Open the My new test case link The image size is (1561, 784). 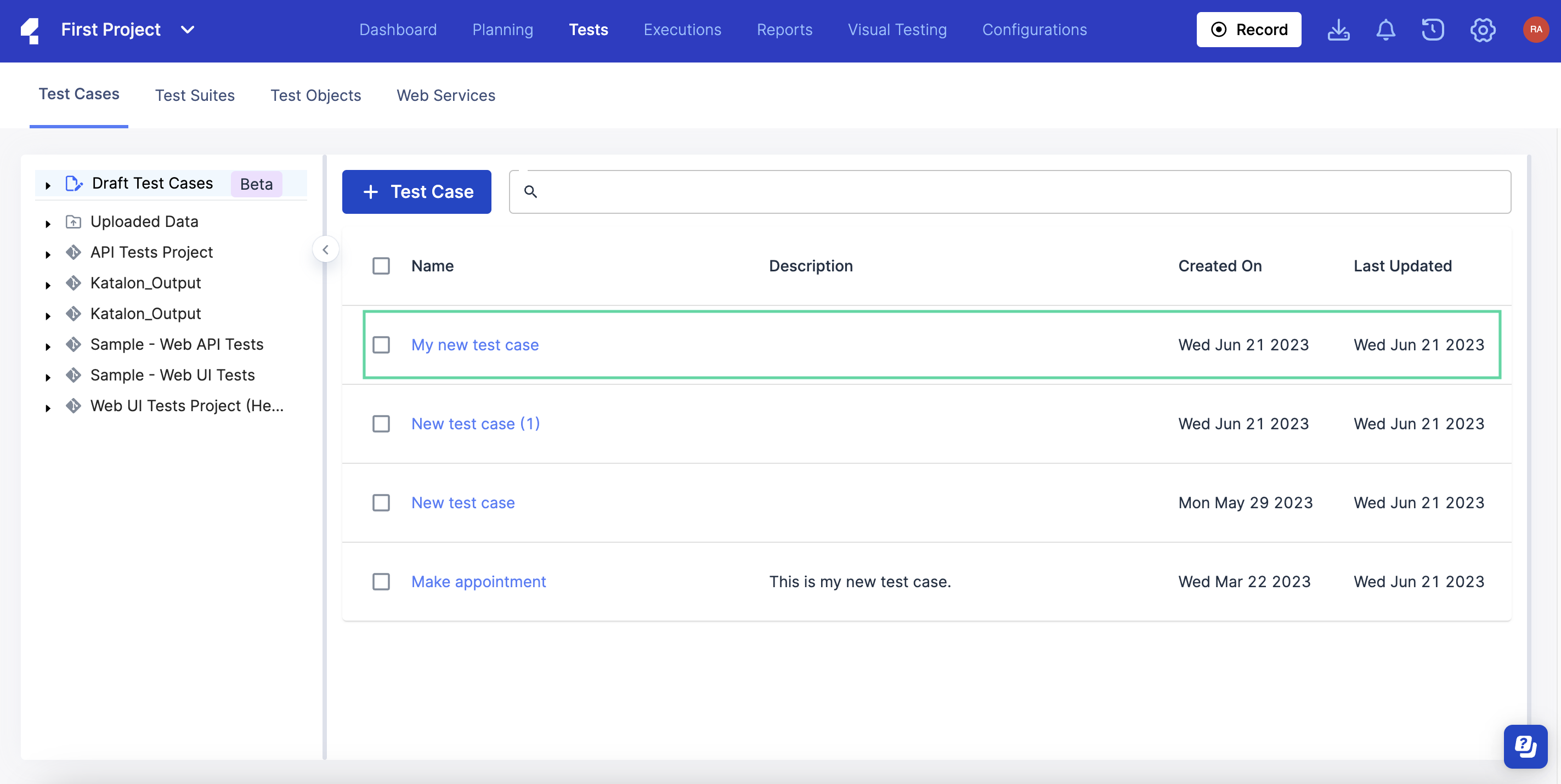[x=475, y=343]
